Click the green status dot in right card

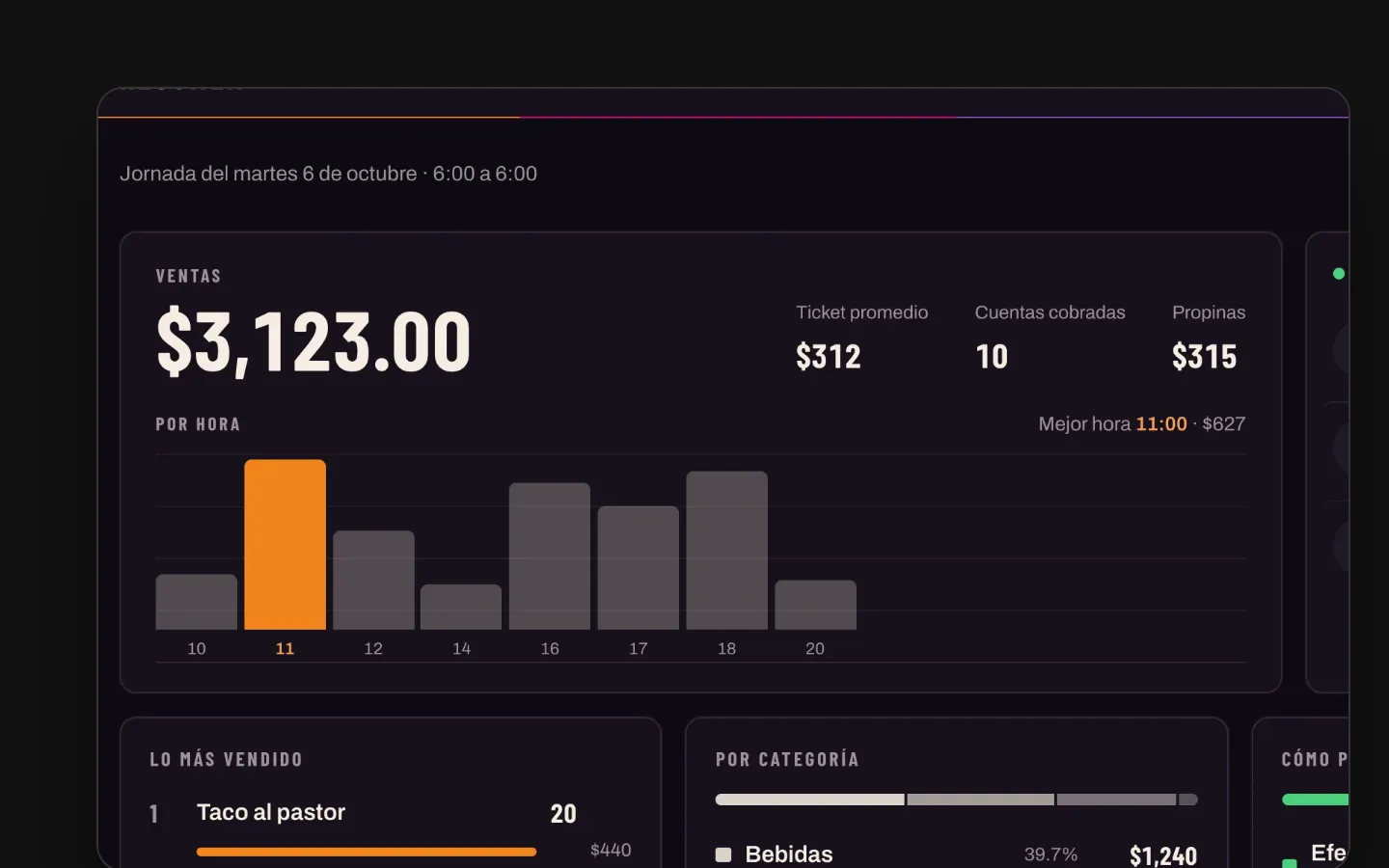[1338, 274]
